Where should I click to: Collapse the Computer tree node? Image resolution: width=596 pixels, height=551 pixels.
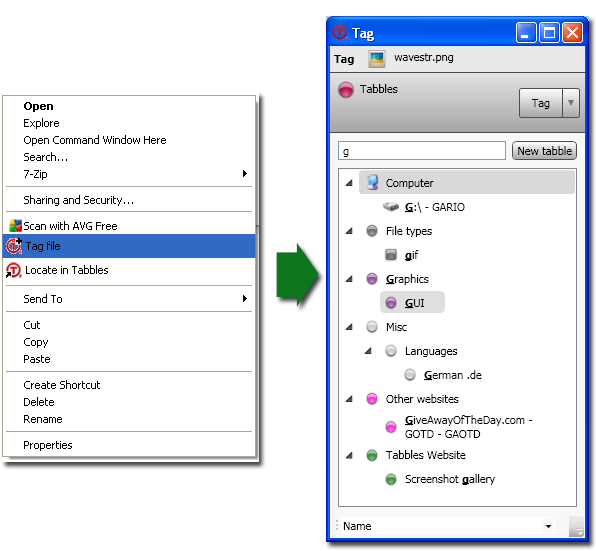click(x=349, y=183)
